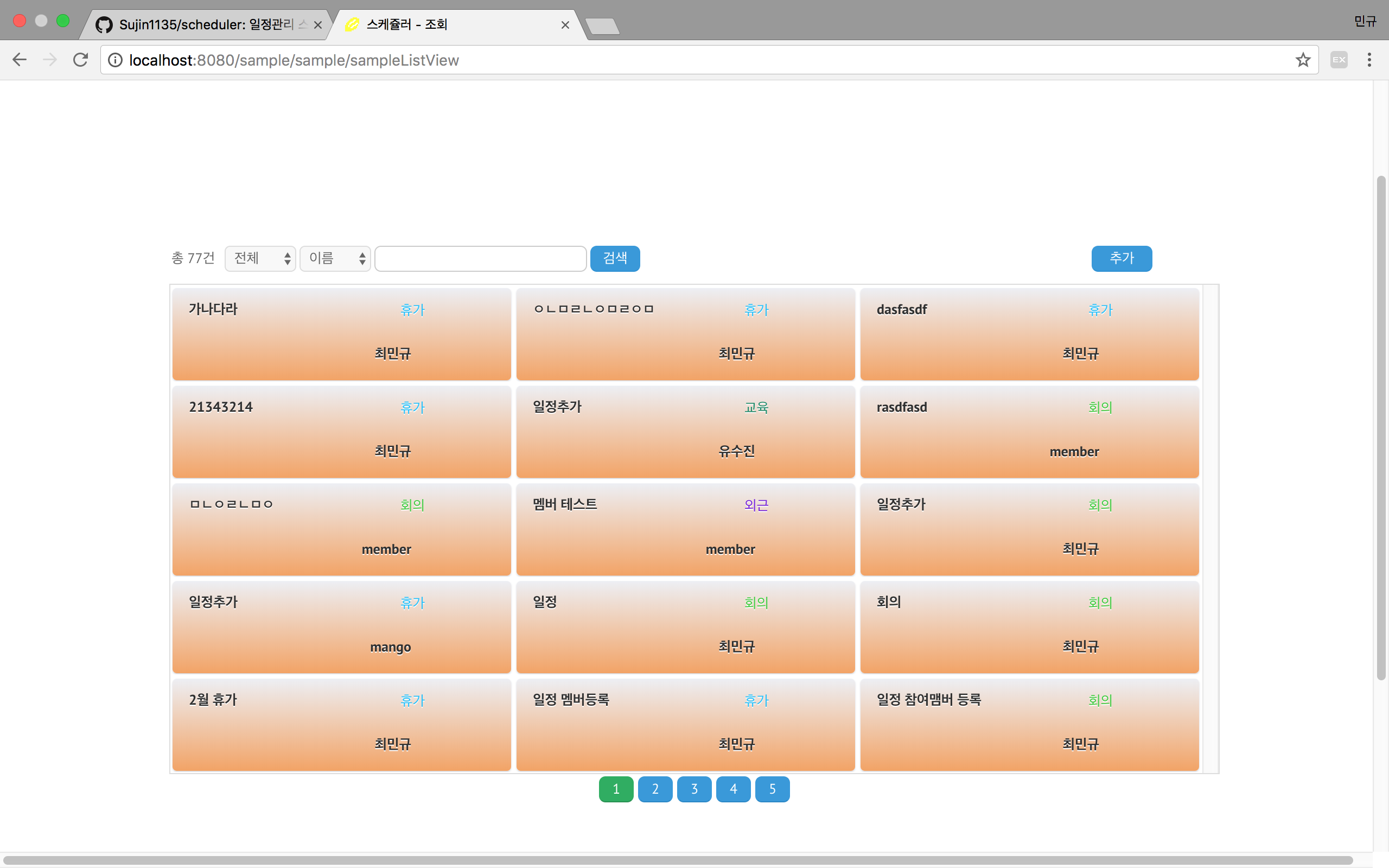Screen dimensions: 1389x868
Task: Jump to page 5 of results
Action: (772, 789)
